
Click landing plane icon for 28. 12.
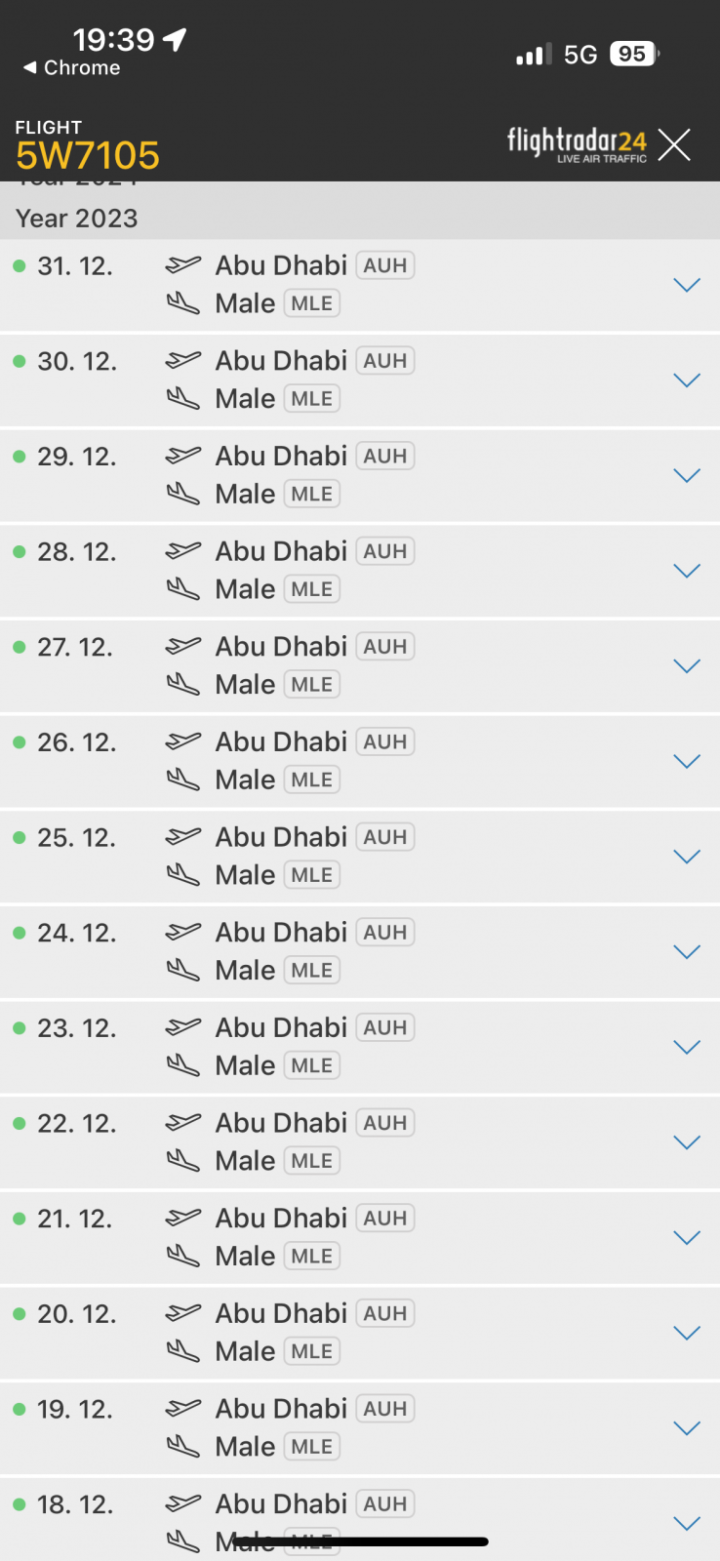(x=182, y=589)
